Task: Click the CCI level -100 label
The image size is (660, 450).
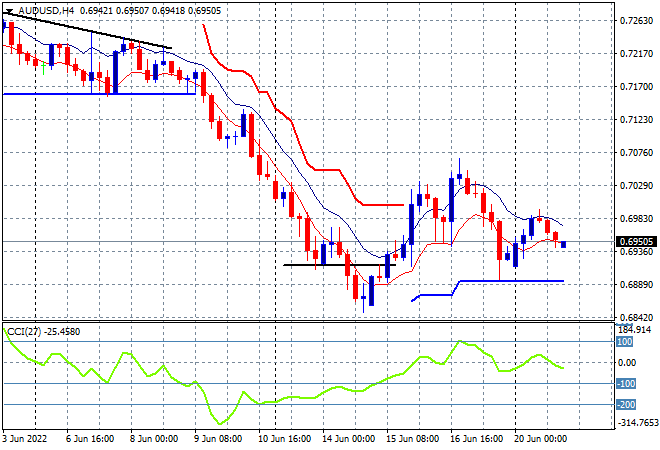Action: click(626, 383)
